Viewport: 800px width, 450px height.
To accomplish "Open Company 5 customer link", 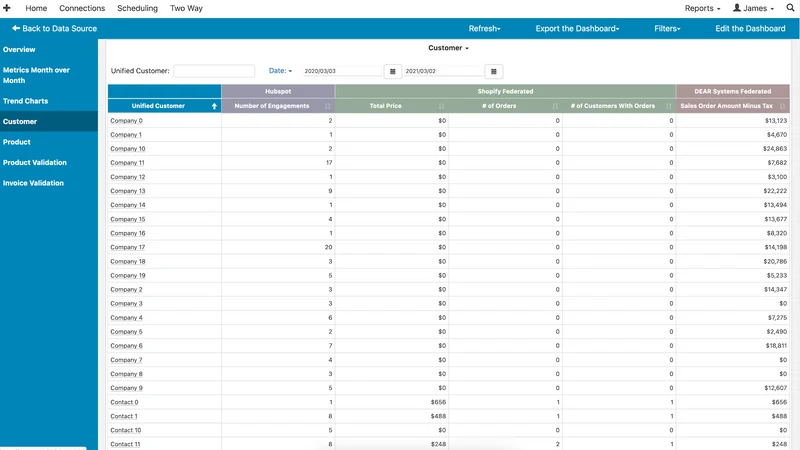I will click(x=127, y=332).
